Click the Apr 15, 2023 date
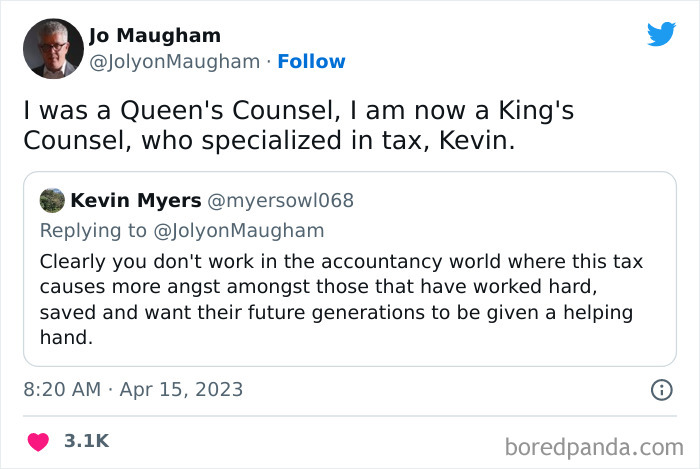Viewport: 700px width, 469px height. (183, 390)
